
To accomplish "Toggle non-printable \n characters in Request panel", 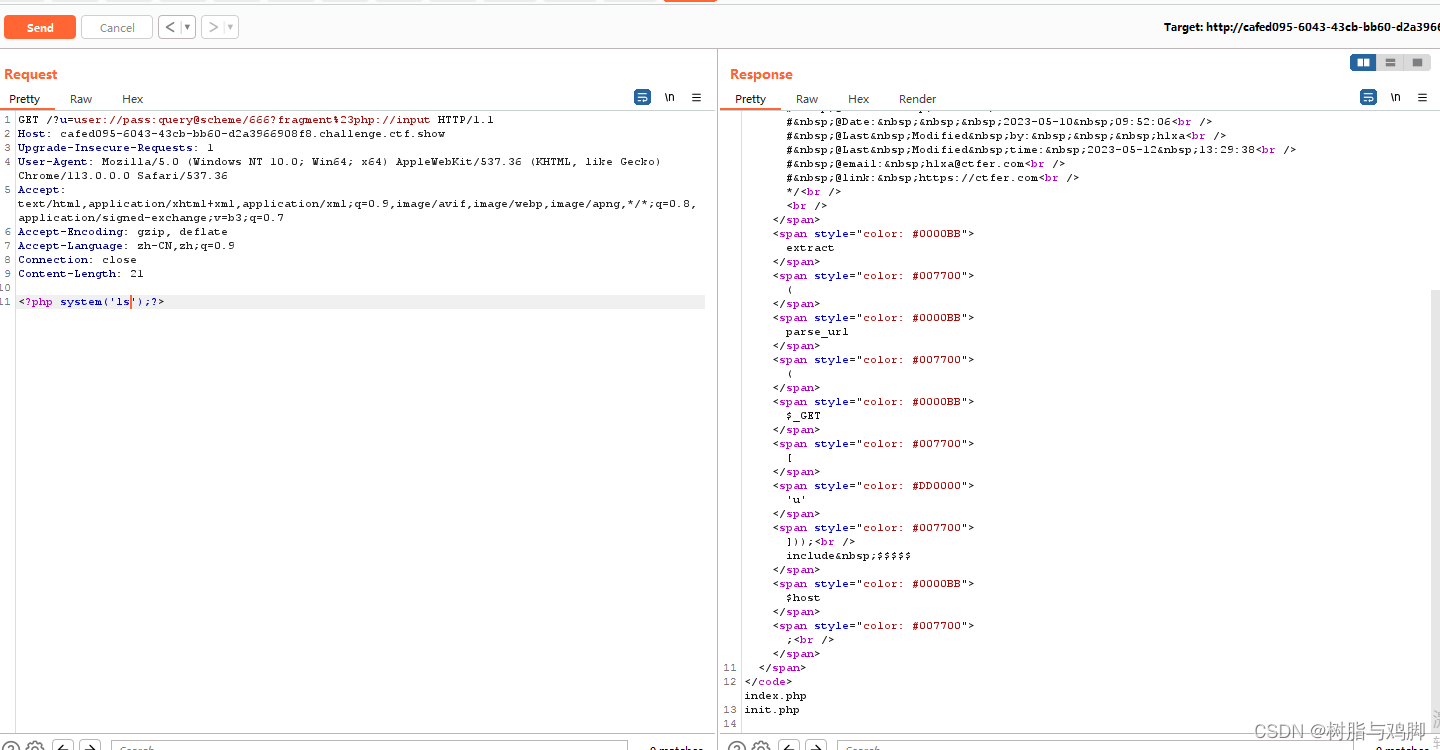I will (670, 97).
